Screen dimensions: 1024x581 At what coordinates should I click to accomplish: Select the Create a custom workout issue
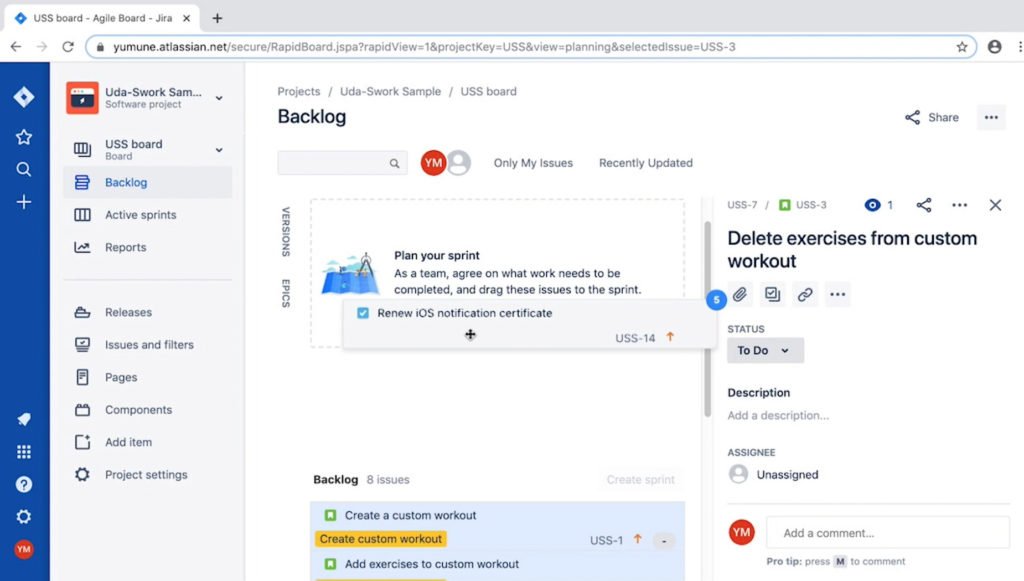(x=410, y=516)
